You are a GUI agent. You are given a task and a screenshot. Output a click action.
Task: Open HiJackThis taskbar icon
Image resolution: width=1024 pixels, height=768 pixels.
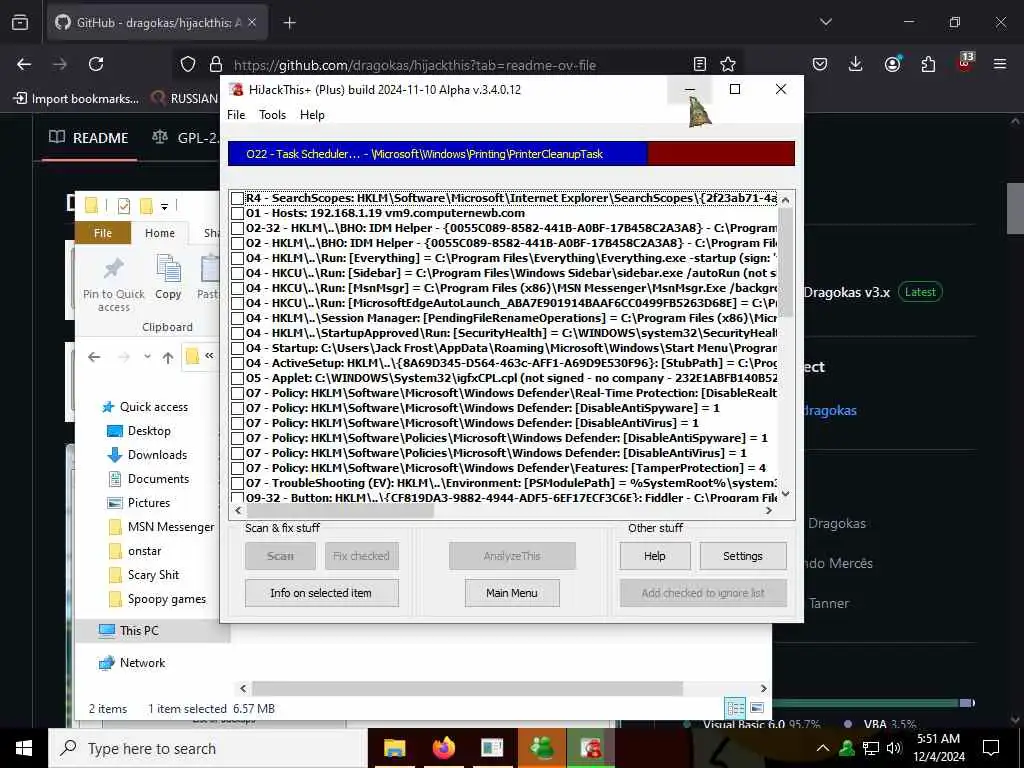click(590, 748)
